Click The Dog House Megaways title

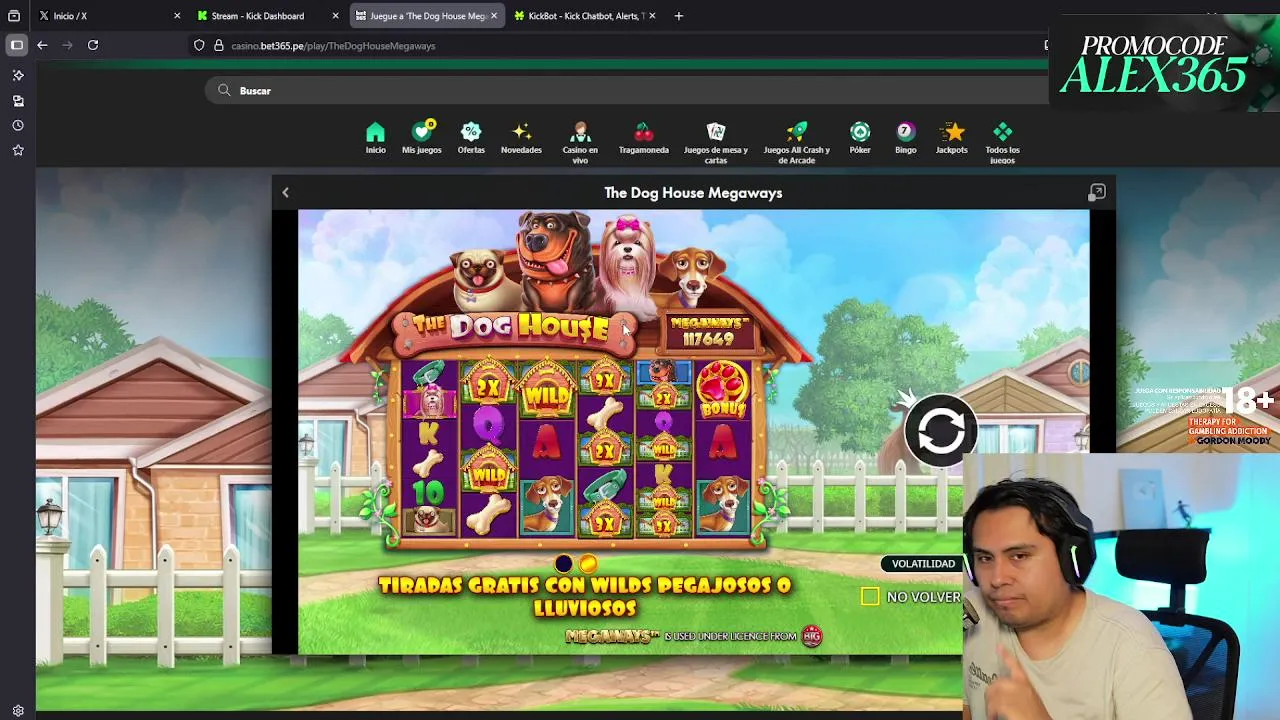[x=693, y=193]
